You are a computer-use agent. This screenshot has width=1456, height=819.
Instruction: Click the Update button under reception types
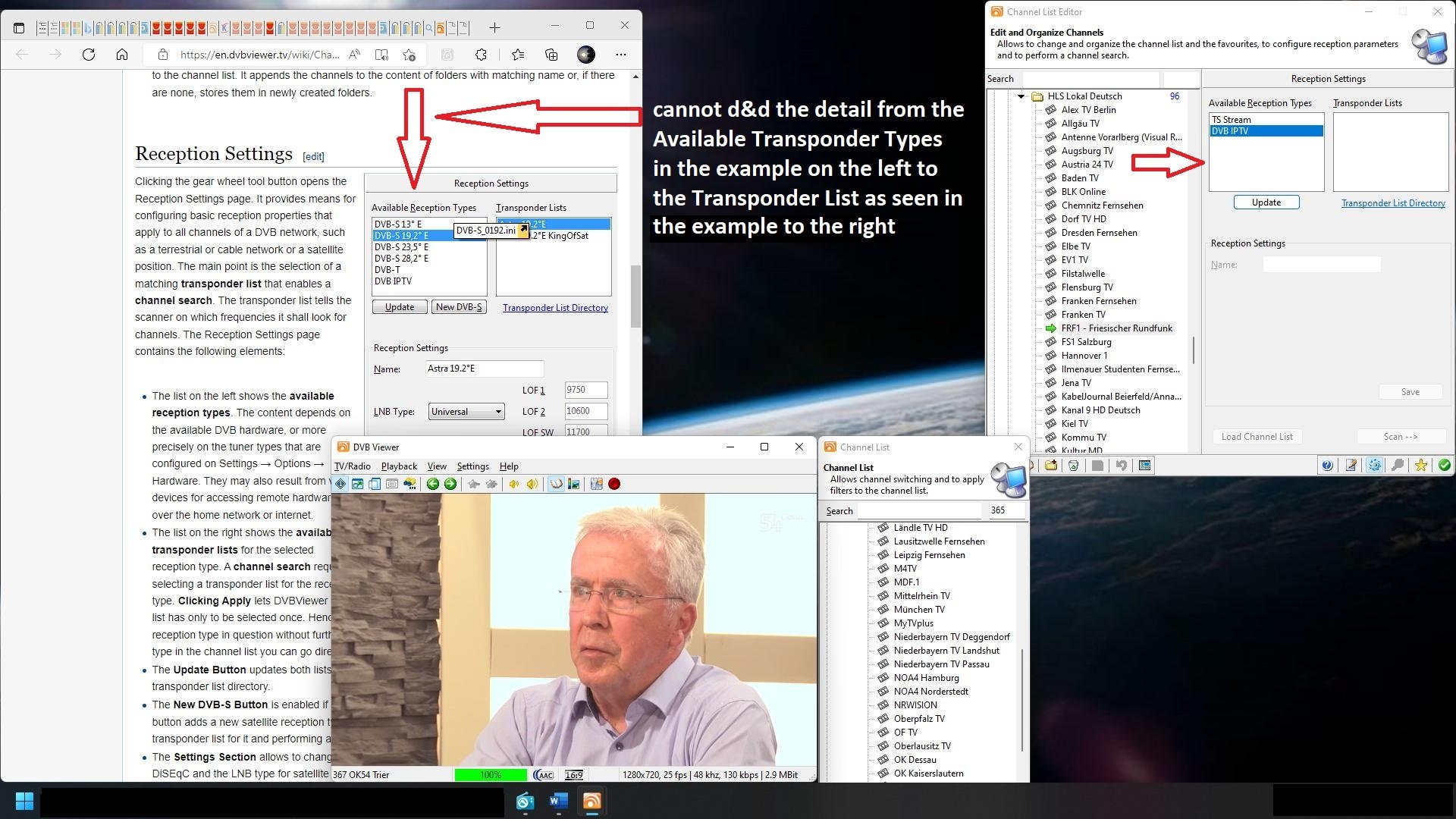coord(1266,202)
